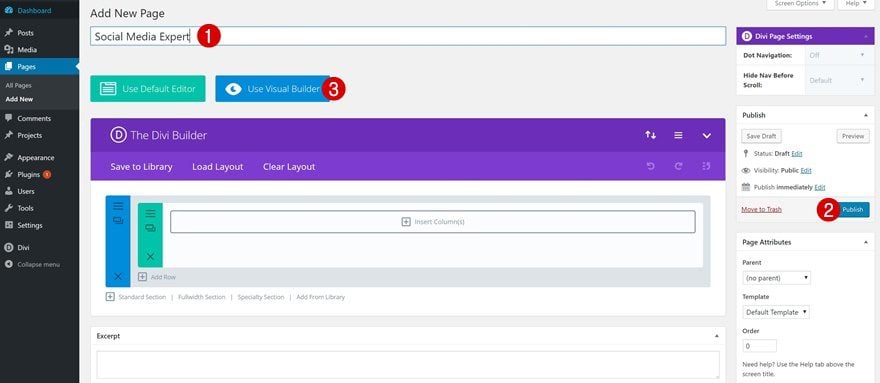This screenshot has width=880, height=383.
Task: Click Add From Library
Action: (x=320, y=297)
